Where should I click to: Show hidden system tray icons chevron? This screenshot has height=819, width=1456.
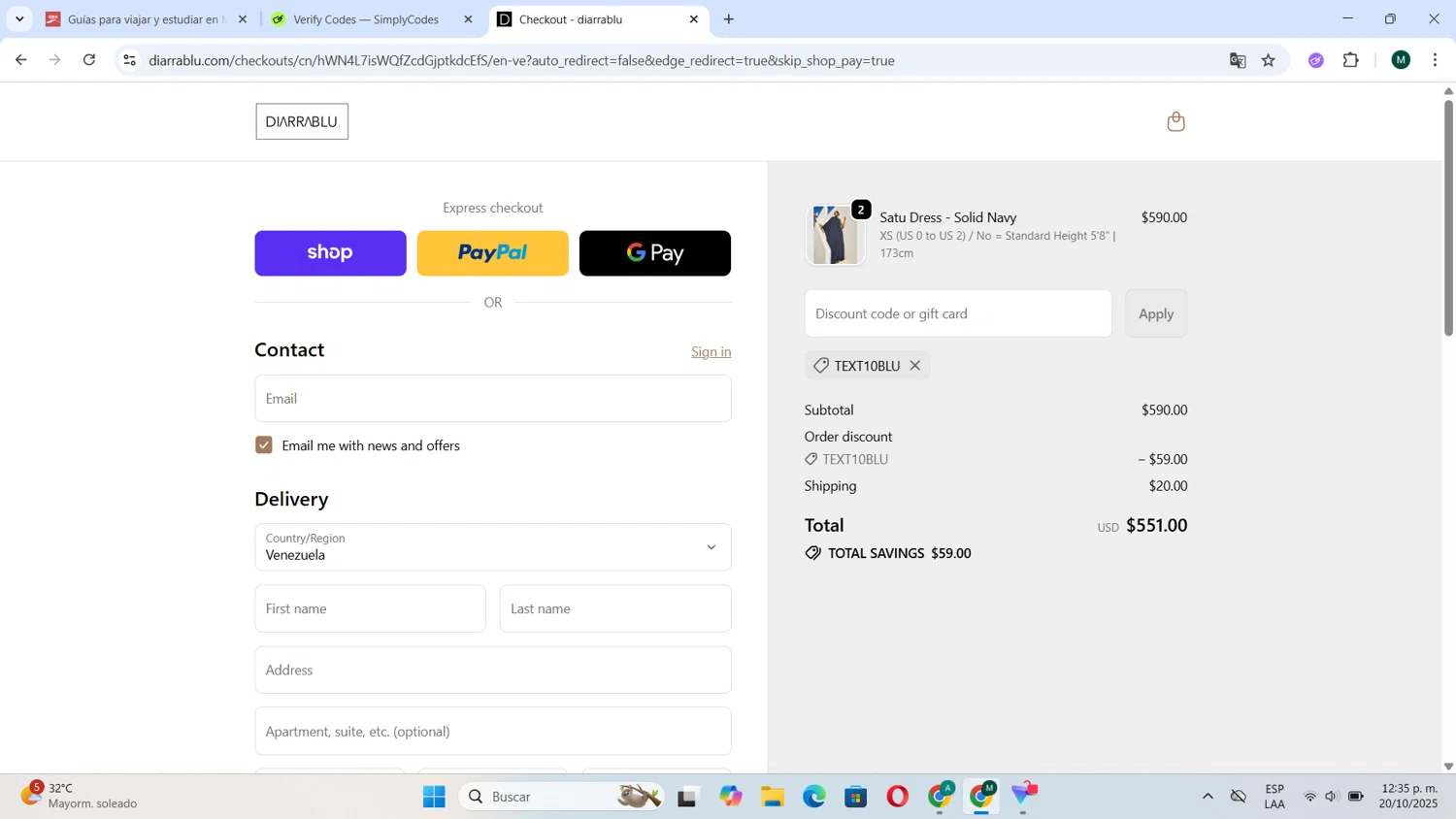click(1208, 797)
